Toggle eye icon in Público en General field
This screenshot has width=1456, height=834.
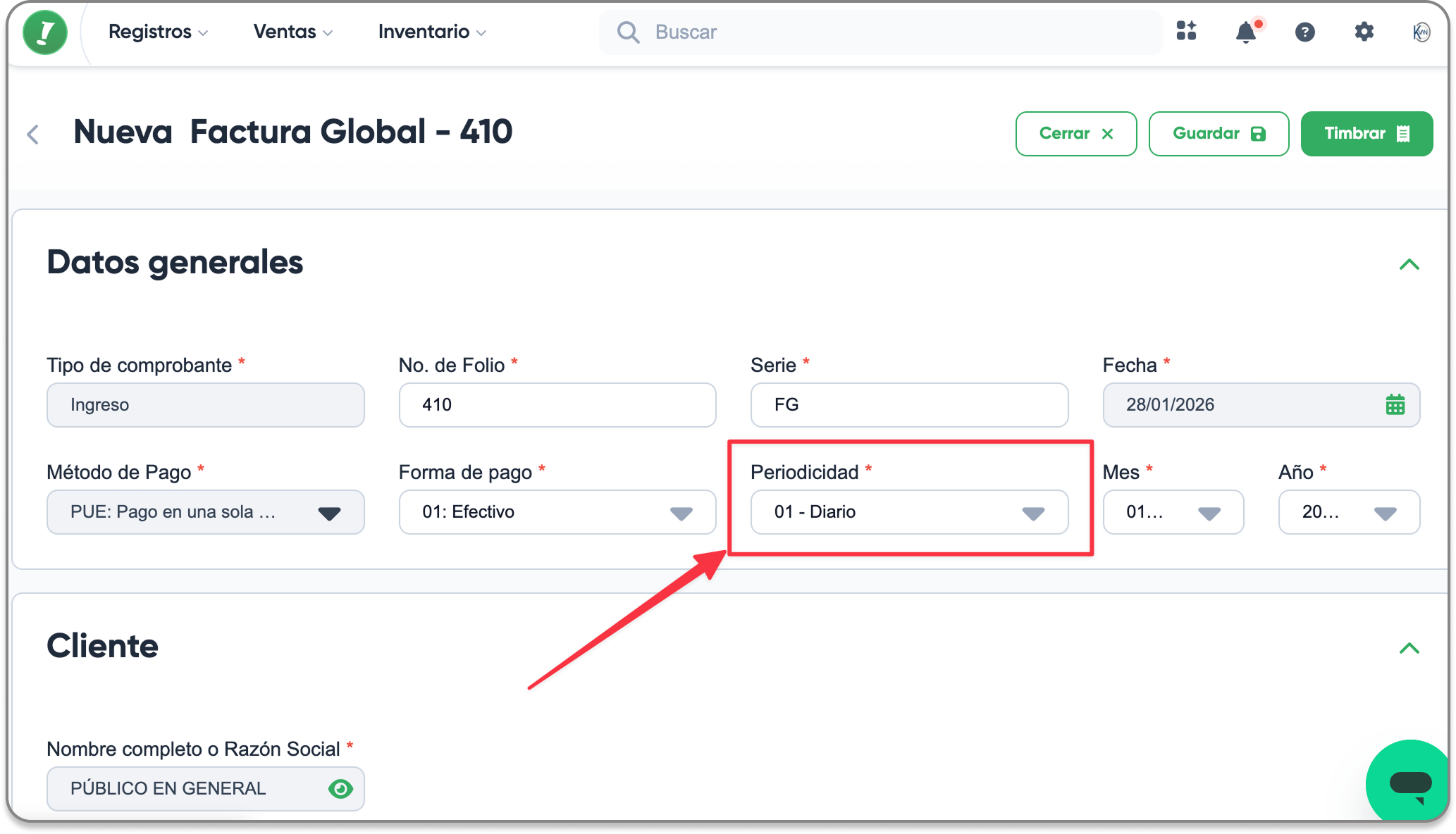[341, 789]
